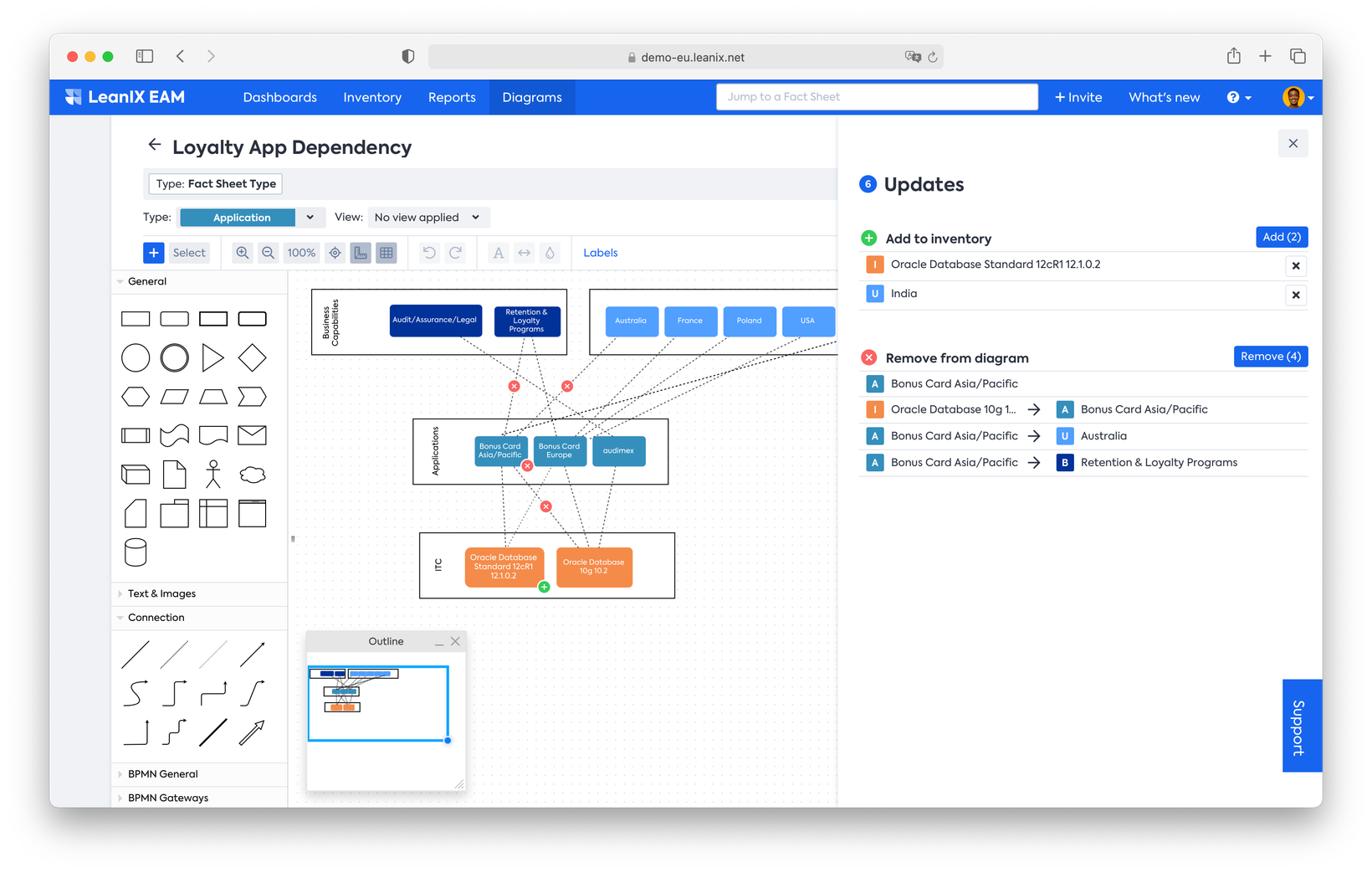The image size is (1372, 873).
Task: Open the Support side tab
Action: click(1302, 726)
